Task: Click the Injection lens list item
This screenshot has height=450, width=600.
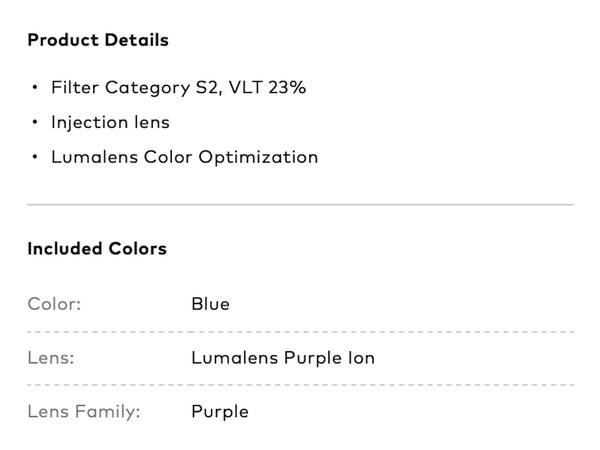Action: point(111,122)
